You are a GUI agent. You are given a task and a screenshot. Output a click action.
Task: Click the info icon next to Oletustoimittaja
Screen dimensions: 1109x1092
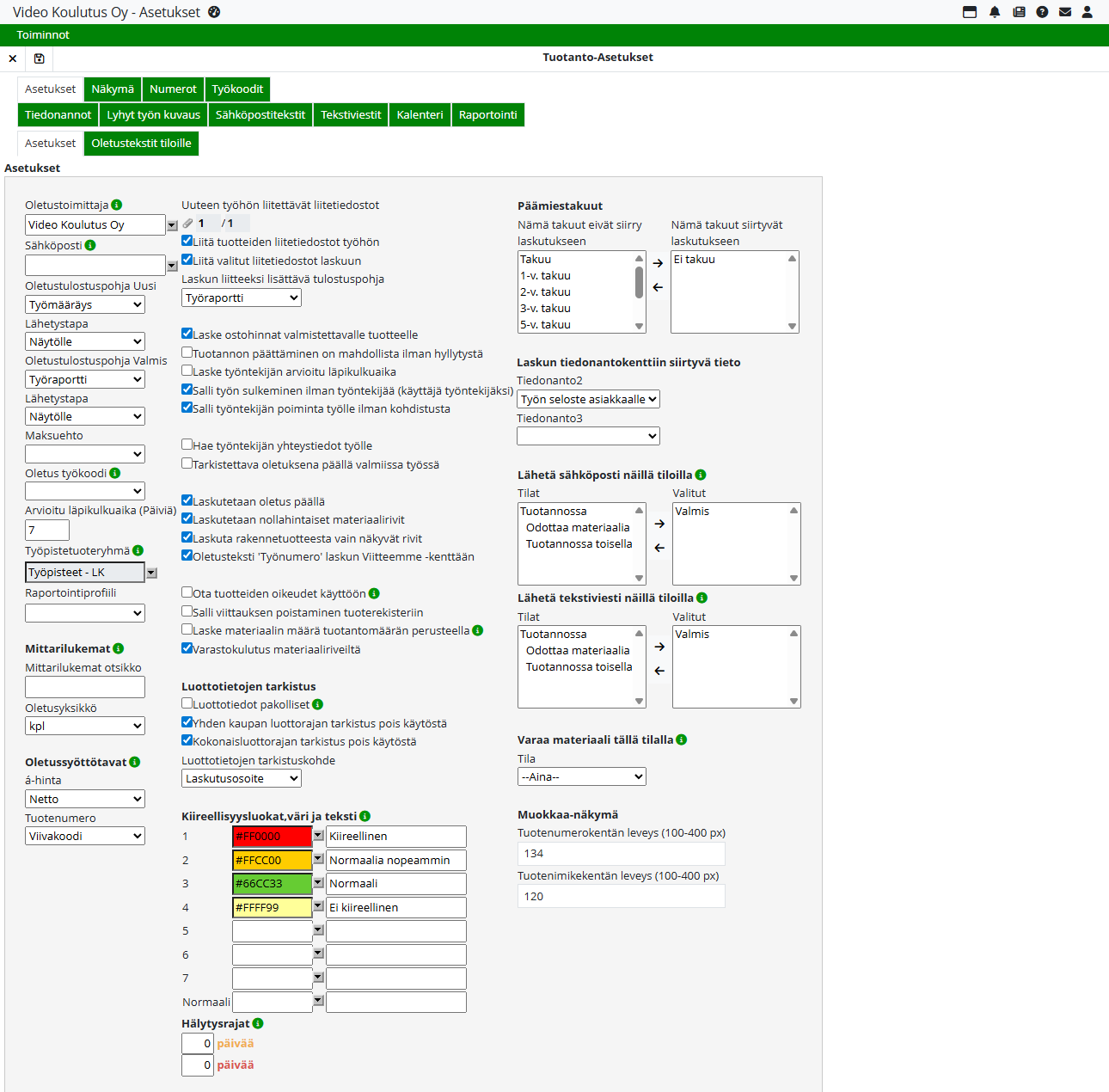click(x=117, y=205)
